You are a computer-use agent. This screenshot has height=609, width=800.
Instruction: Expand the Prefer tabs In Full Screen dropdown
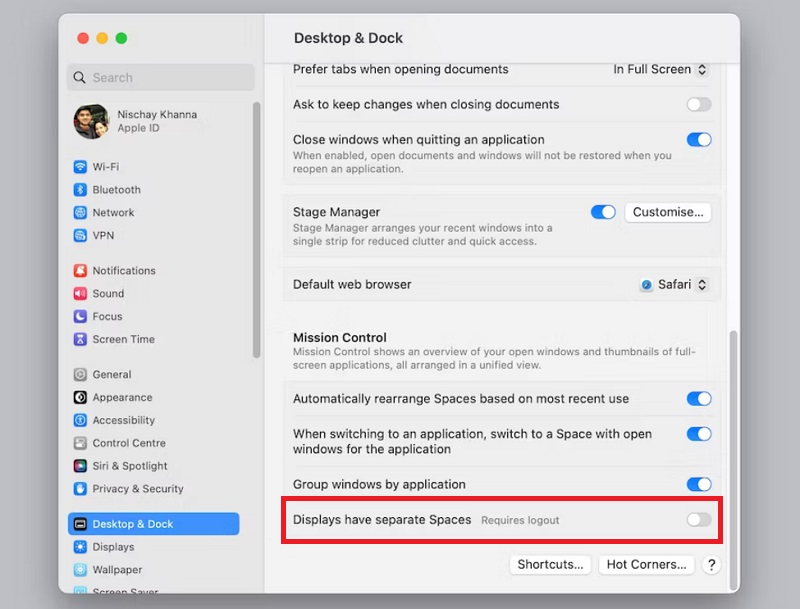click(x=660, y=70)
